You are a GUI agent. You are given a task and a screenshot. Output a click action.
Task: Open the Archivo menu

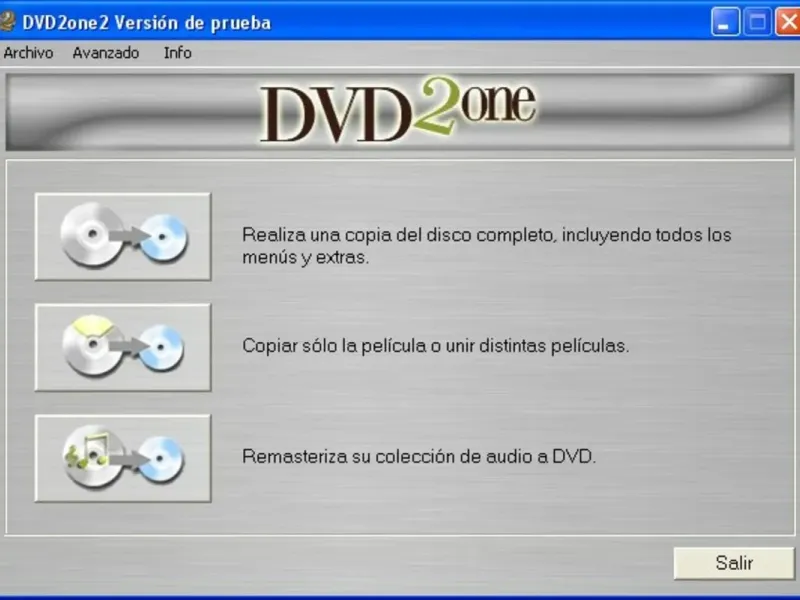(x=28, y=53)
